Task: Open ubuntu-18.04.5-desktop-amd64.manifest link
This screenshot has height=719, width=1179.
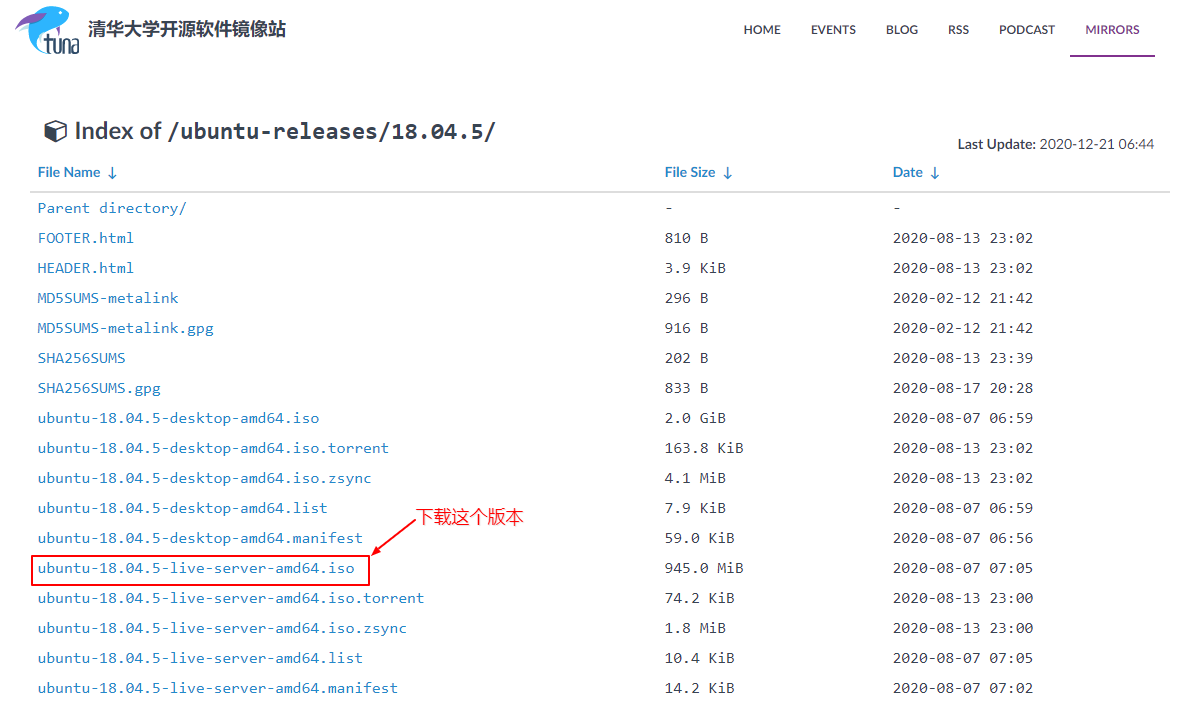Action: coord(200,538)
